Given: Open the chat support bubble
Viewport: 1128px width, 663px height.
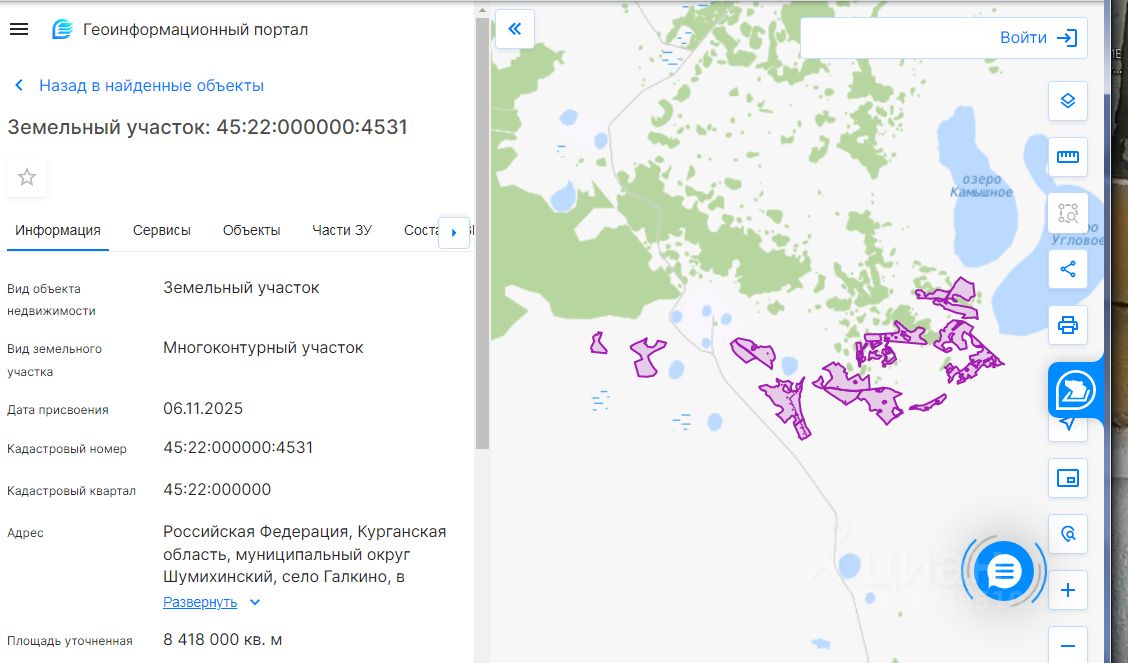Looking at the screenshot, I should point(1003,571).
